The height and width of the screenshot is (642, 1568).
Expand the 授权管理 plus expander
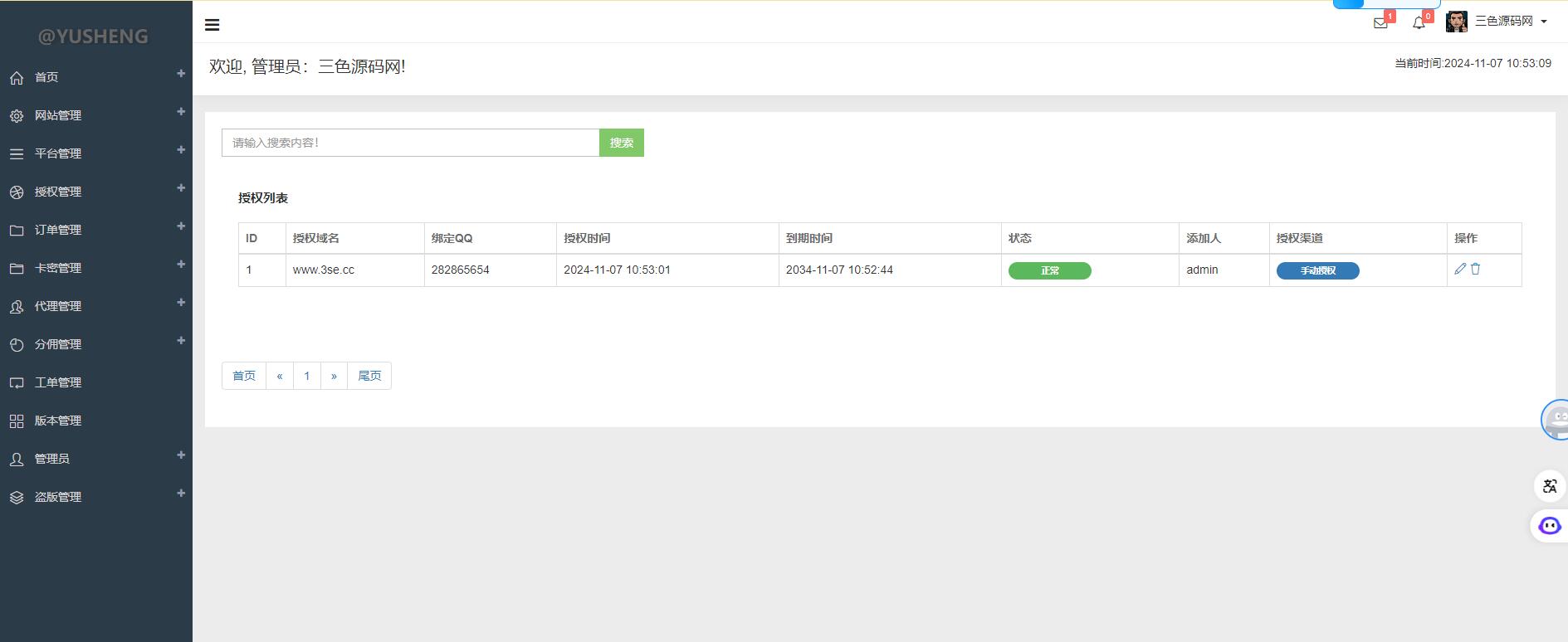pyautogui.click(x=181, y=188)
